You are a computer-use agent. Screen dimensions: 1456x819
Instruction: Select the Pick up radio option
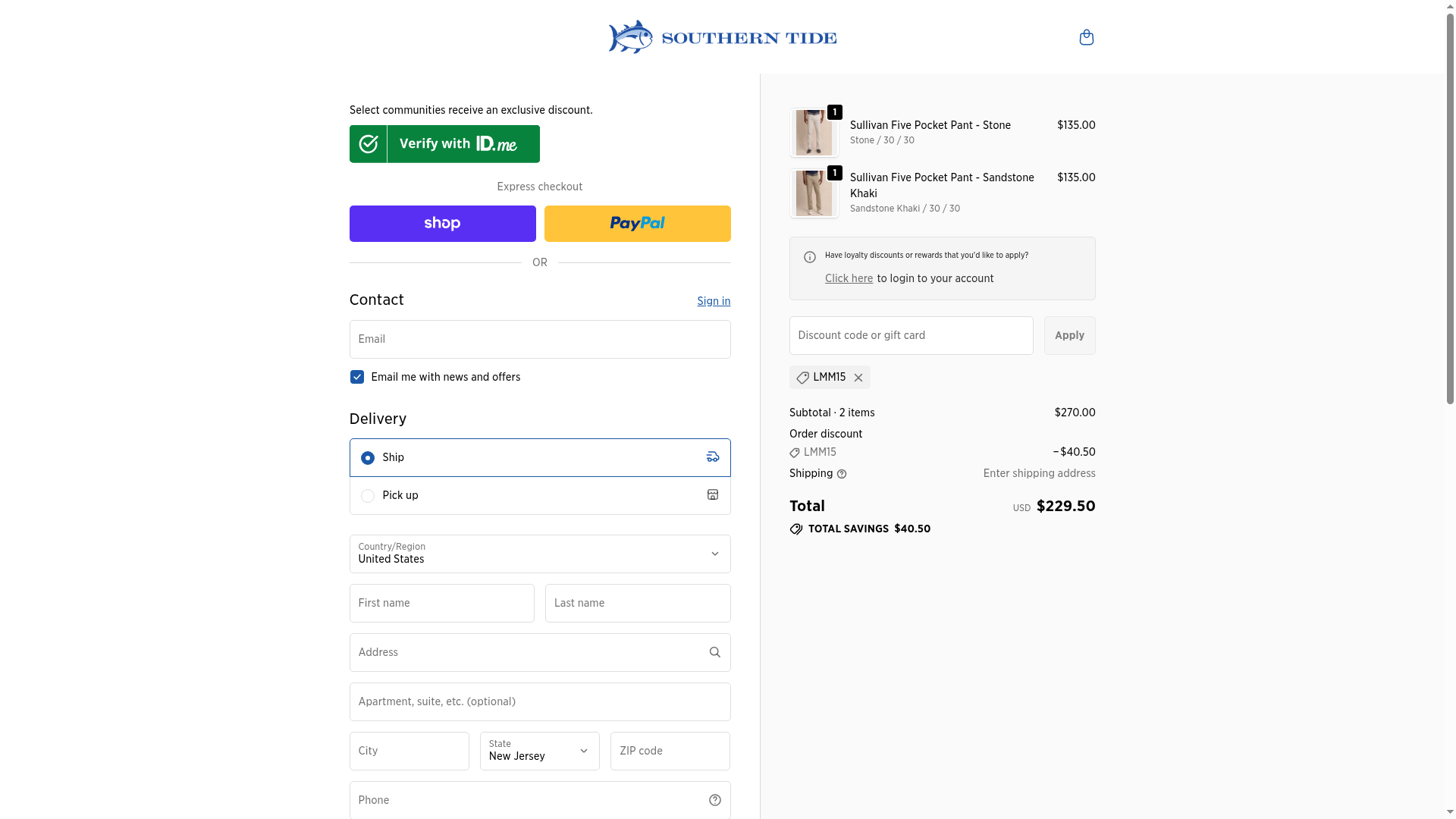368,496
